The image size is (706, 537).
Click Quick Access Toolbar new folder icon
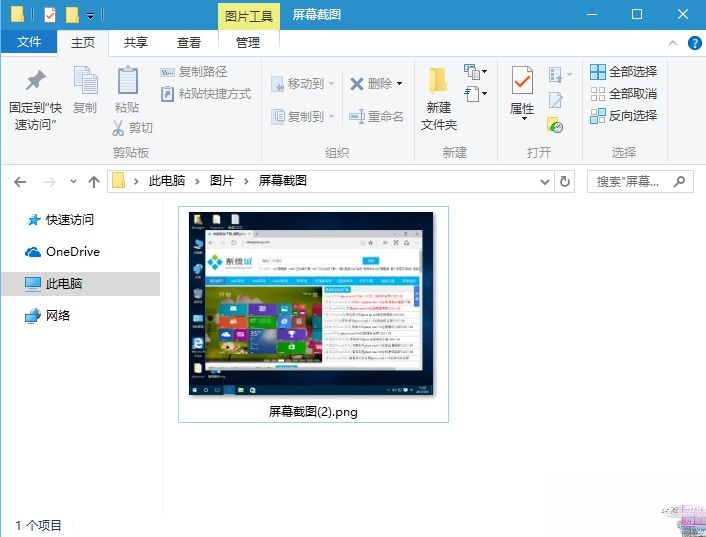[x=72, y=15]
